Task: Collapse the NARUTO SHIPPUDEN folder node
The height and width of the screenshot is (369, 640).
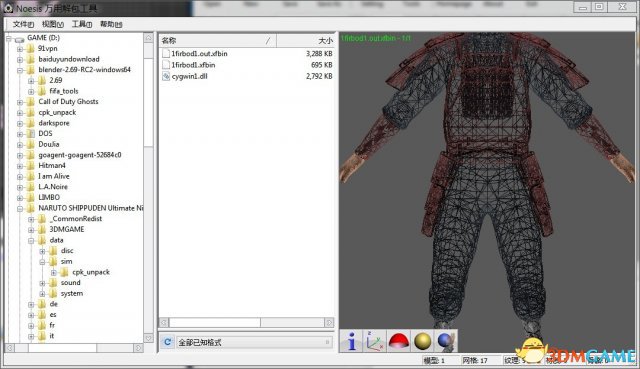Action: pyautogui.click(x=20, y=209)
